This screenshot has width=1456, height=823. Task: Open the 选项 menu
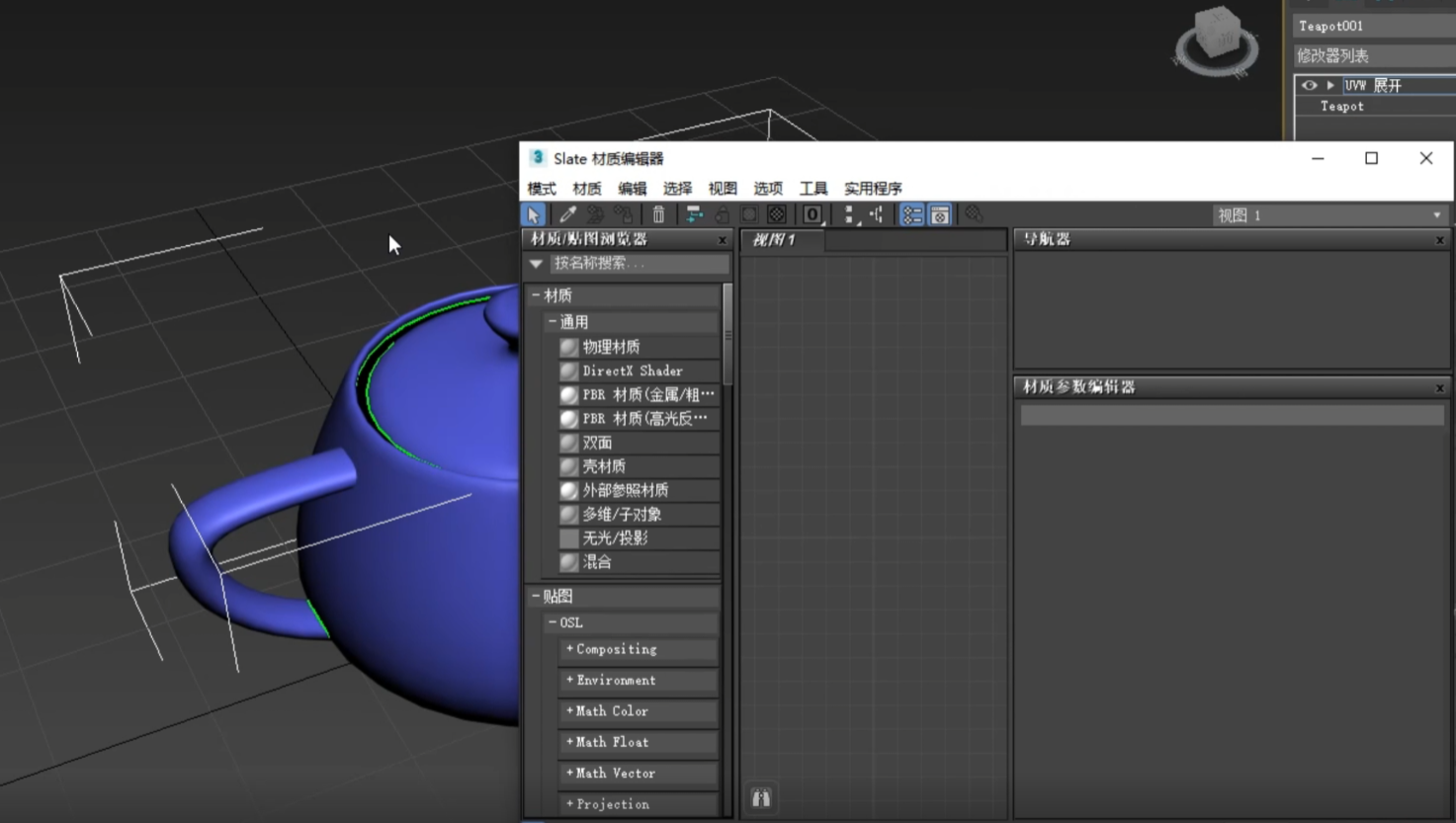pyautogui.click(x=768, y=189)
